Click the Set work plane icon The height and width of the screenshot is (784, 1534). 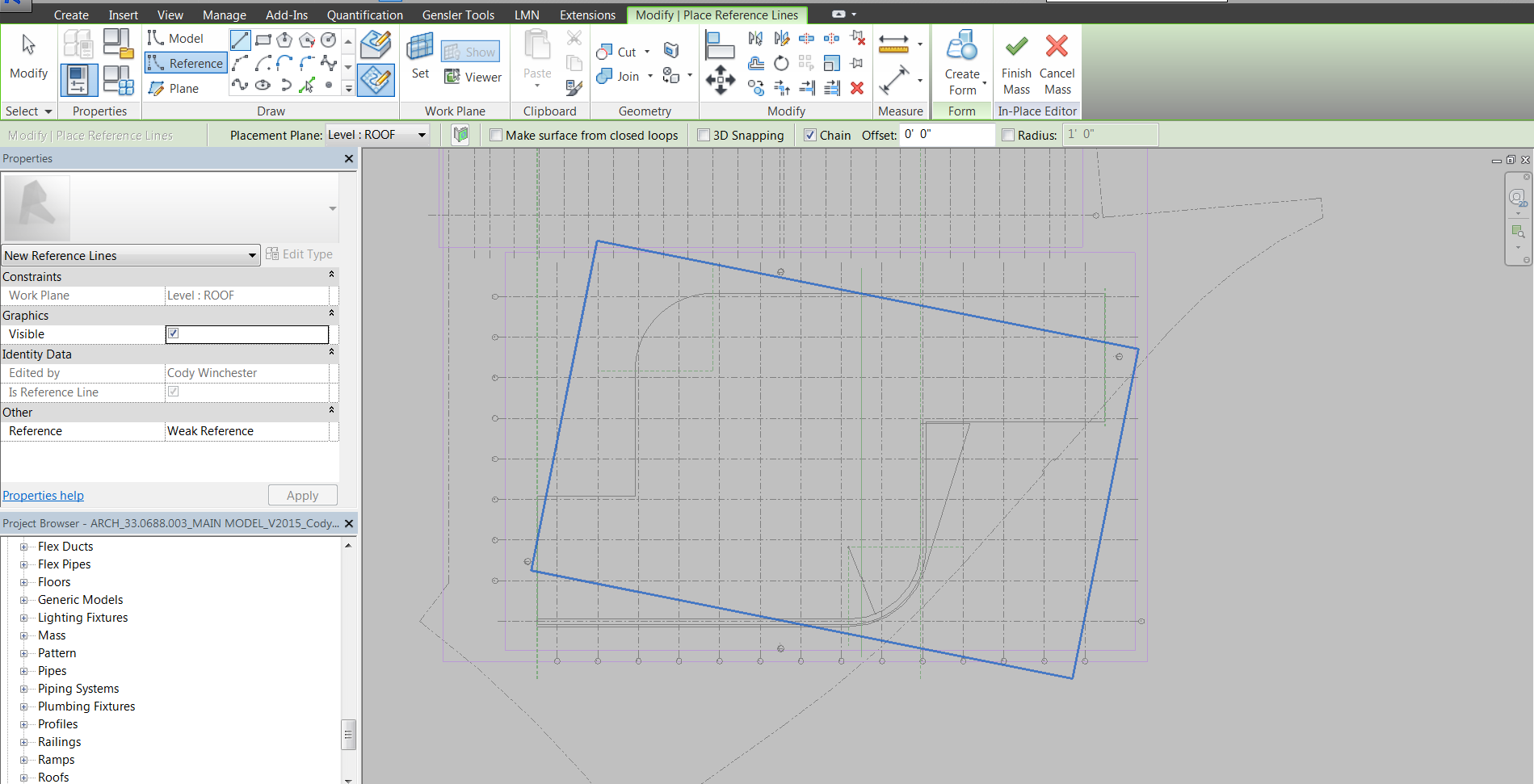(420, 56)
